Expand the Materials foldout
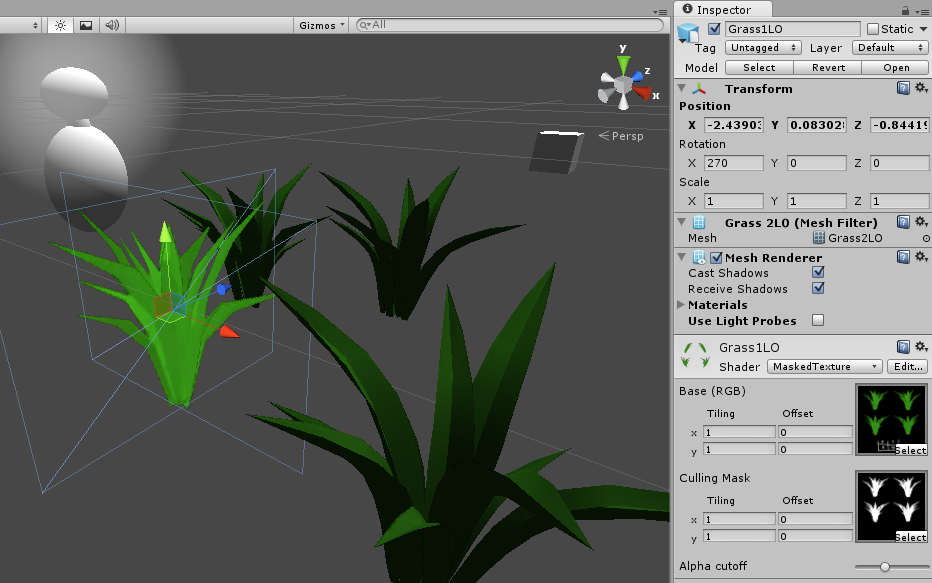This screenshot has height=583, width=932. click(682, 305)
